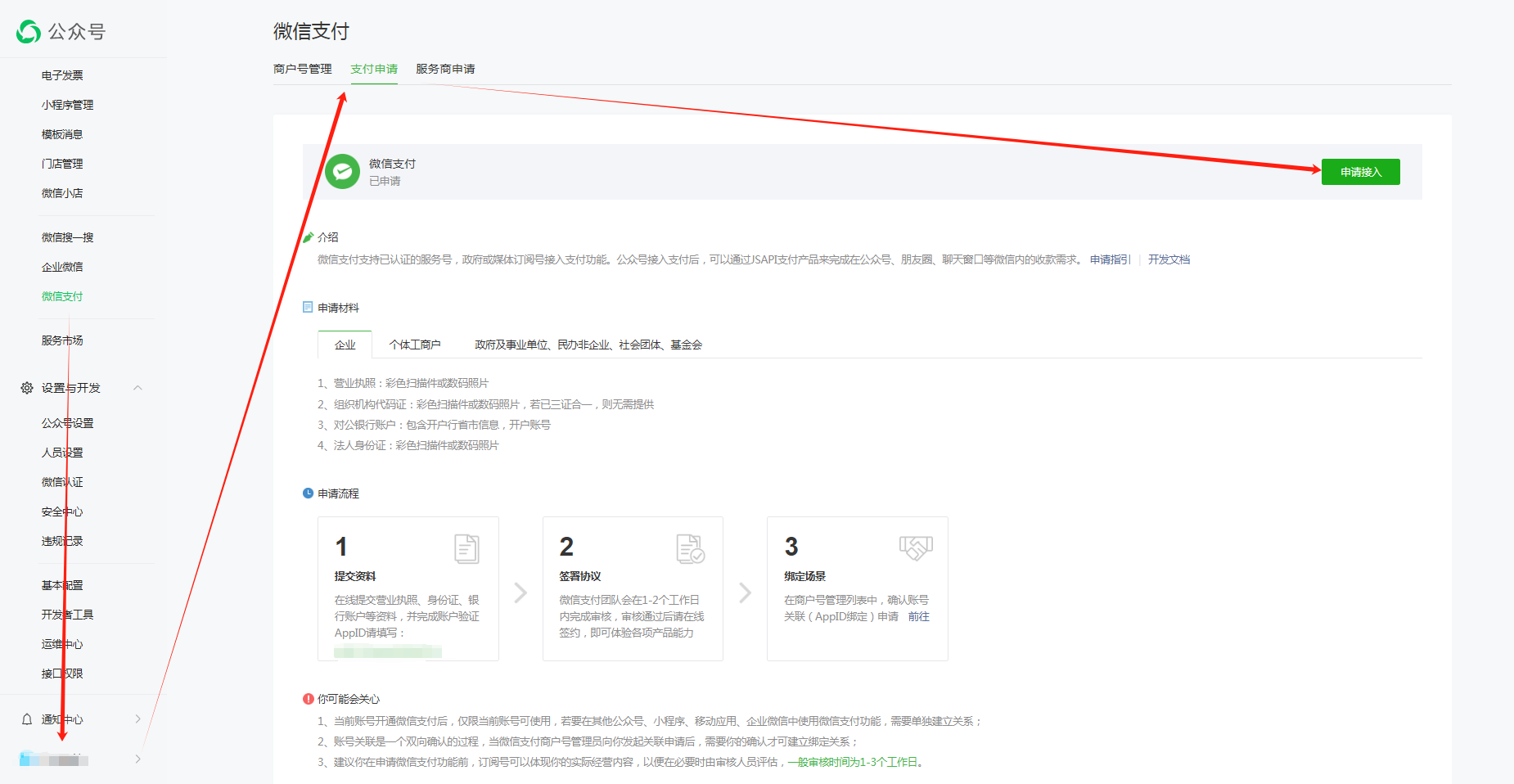Screen dimensions: 1514x784
Task: Select the 企业 materials tab
Action: click(345, 345)
